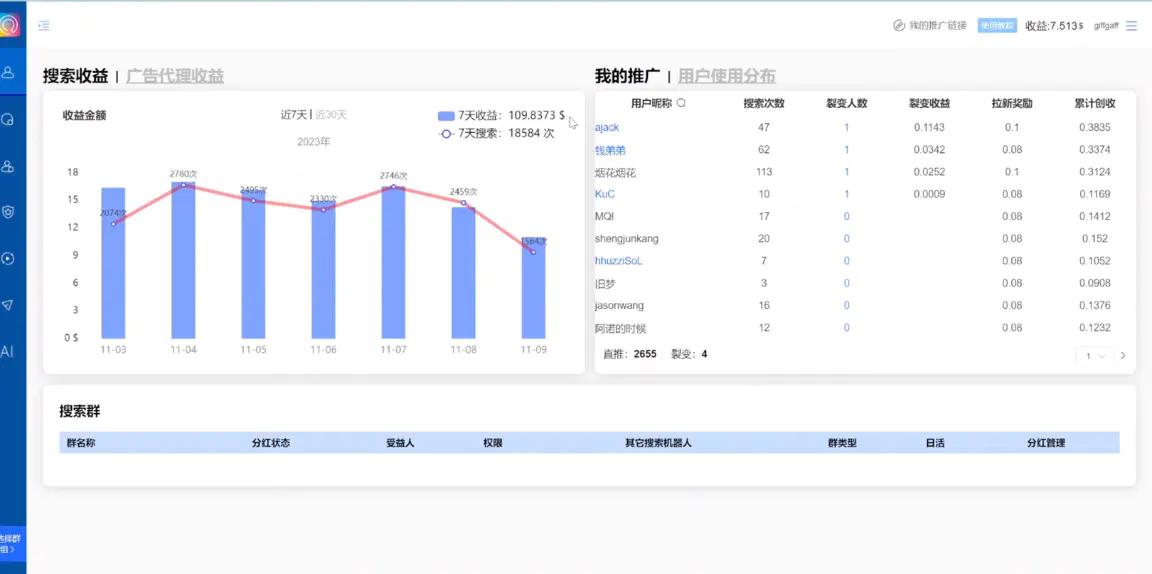The image size is (1152, 574).
Task: Click the colorful app logo icon
Action: (8, 26)
